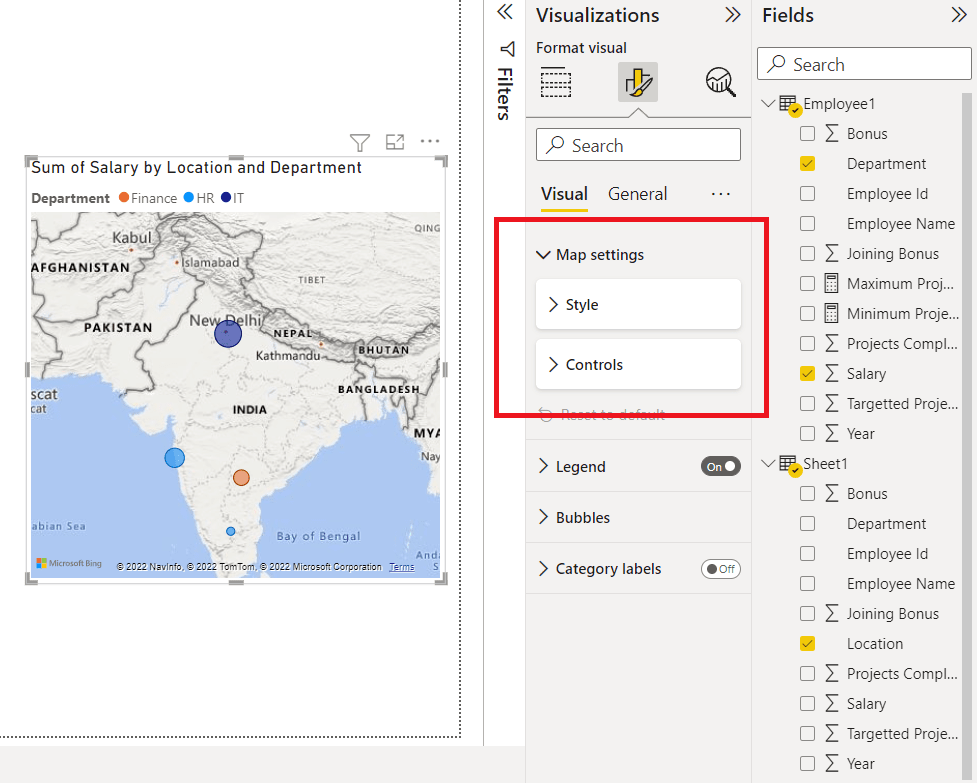Click the Employee1 table icon
Screen dimensions: 977x783
click(789, 105)
